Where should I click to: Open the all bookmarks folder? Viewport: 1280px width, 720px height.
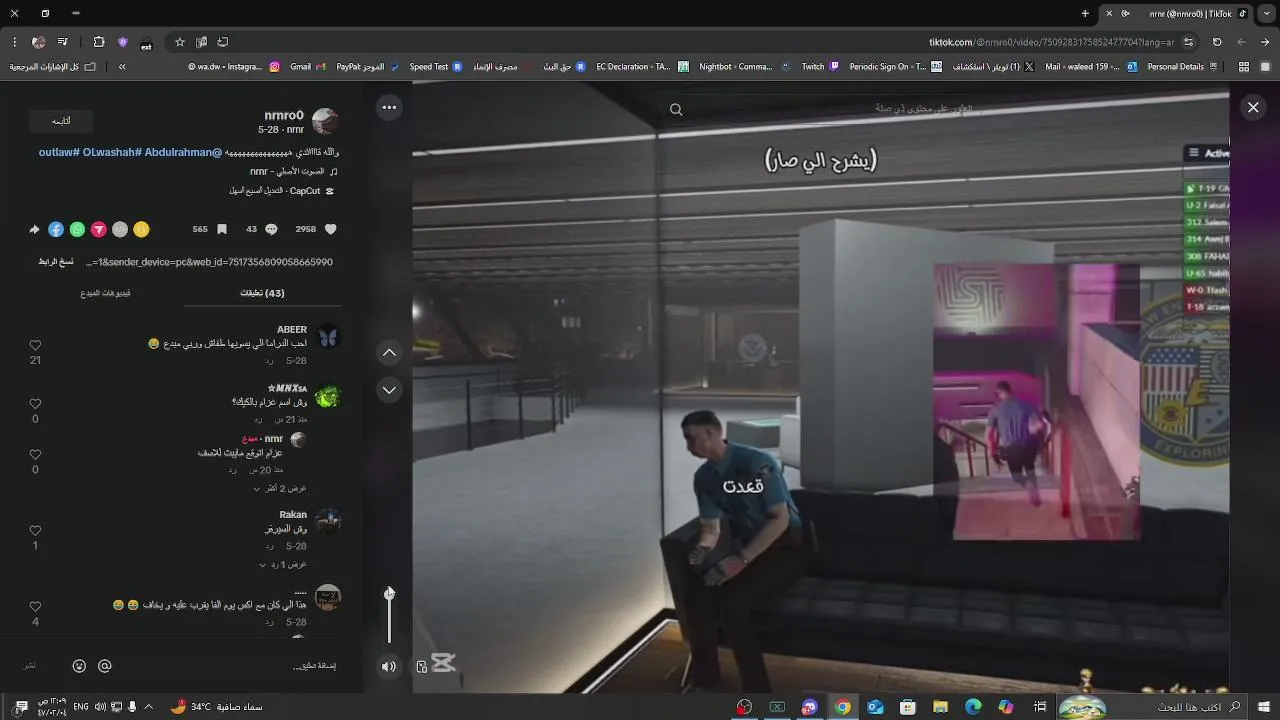53,67
